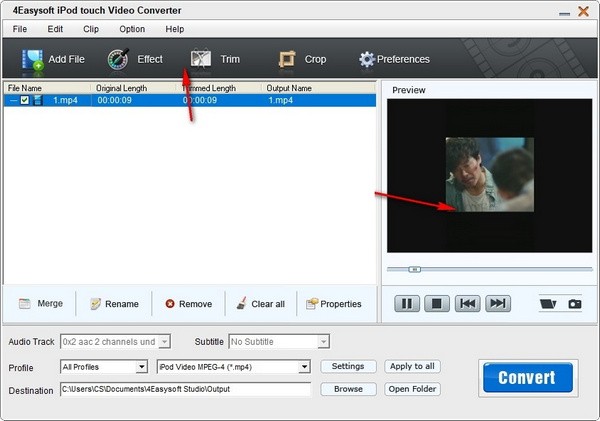Click Browse for destination folder
Image resolution: width=600 pixels, height=421 pixels.
coord(348,389)
